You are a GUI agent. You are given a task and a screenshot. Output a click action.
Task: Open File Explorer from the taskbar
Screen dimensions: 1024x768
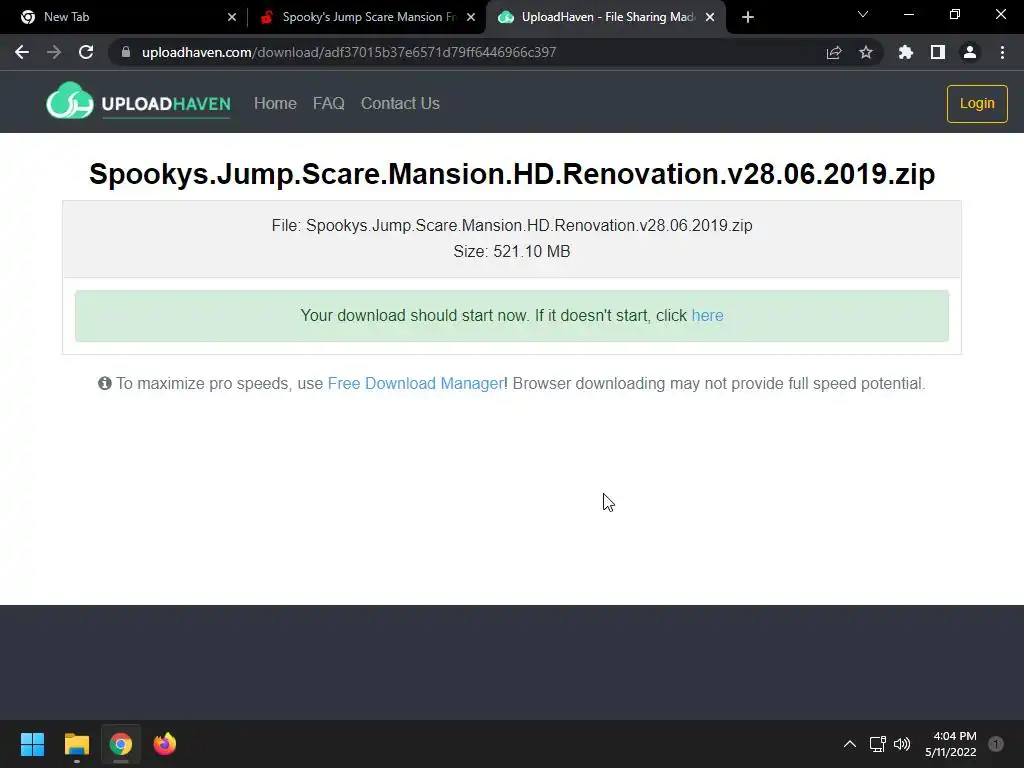[76, 744]
